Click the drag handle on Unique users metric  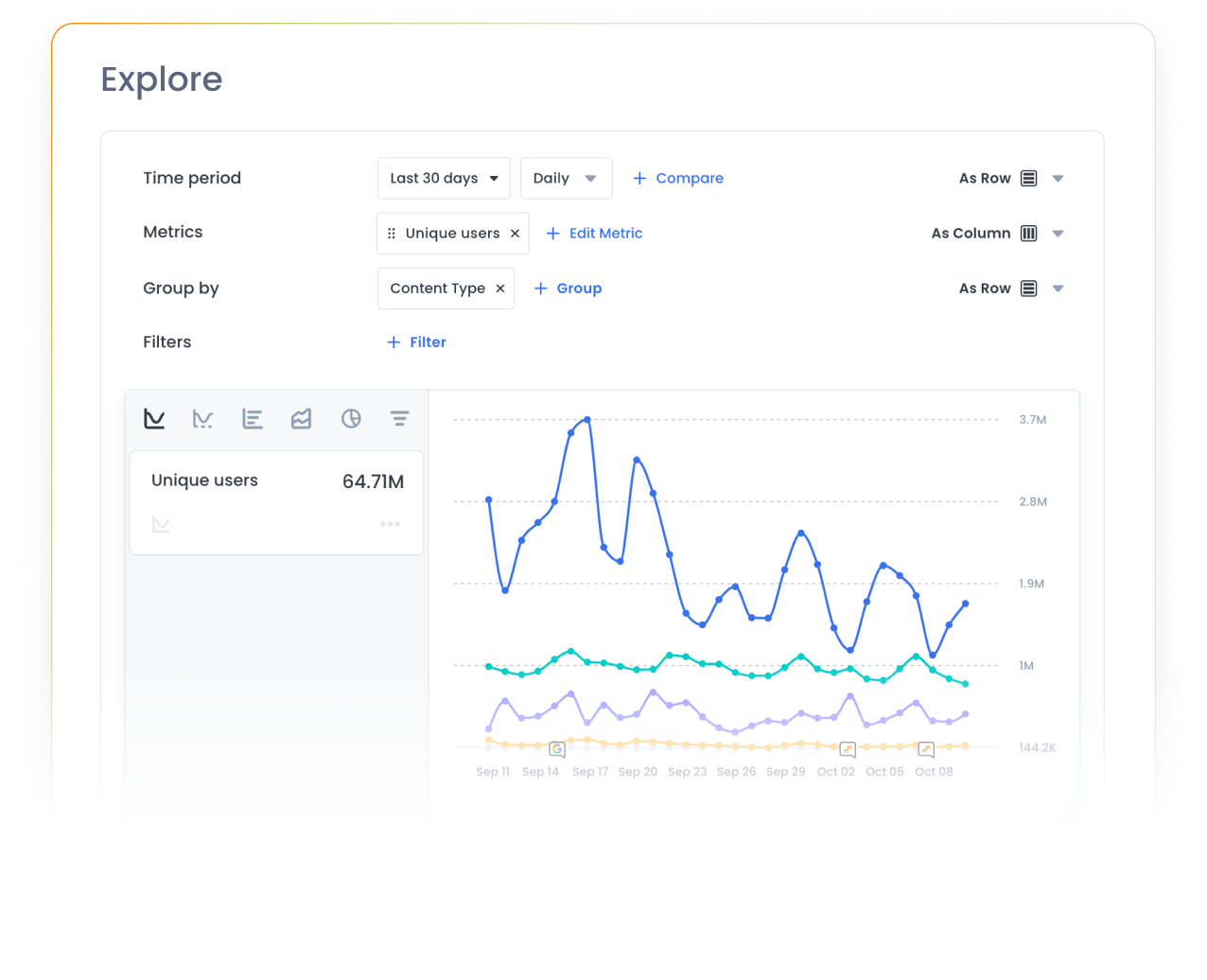pos(391,233)
